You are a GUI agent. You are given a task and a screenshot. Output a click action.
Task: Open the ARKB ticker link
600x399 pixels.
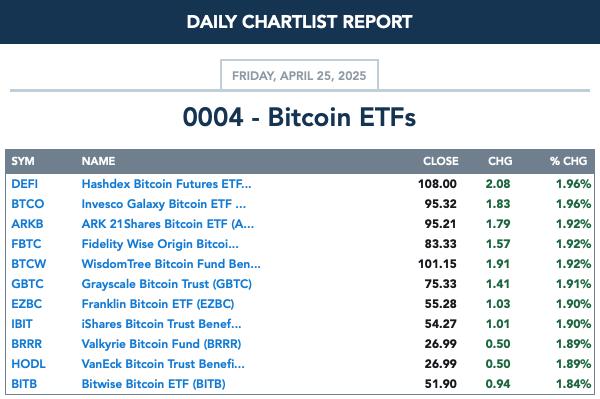[x=27, y=224]
